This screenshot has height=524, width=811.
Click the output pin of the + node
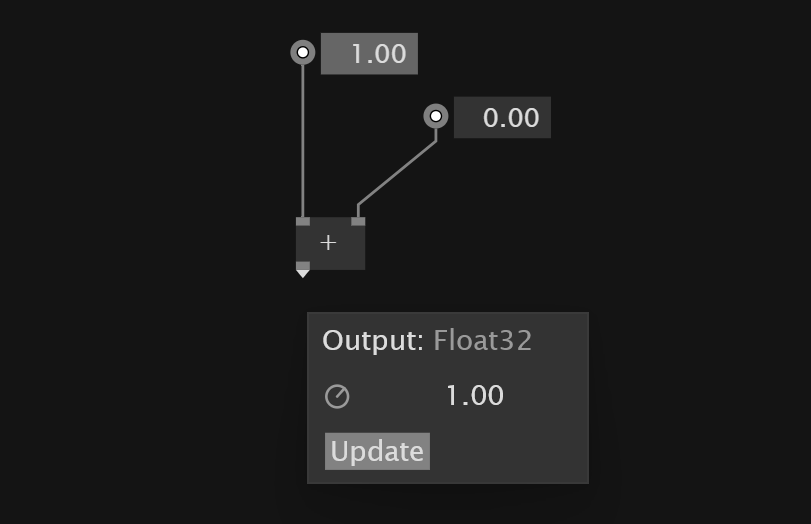pos(303,265)
